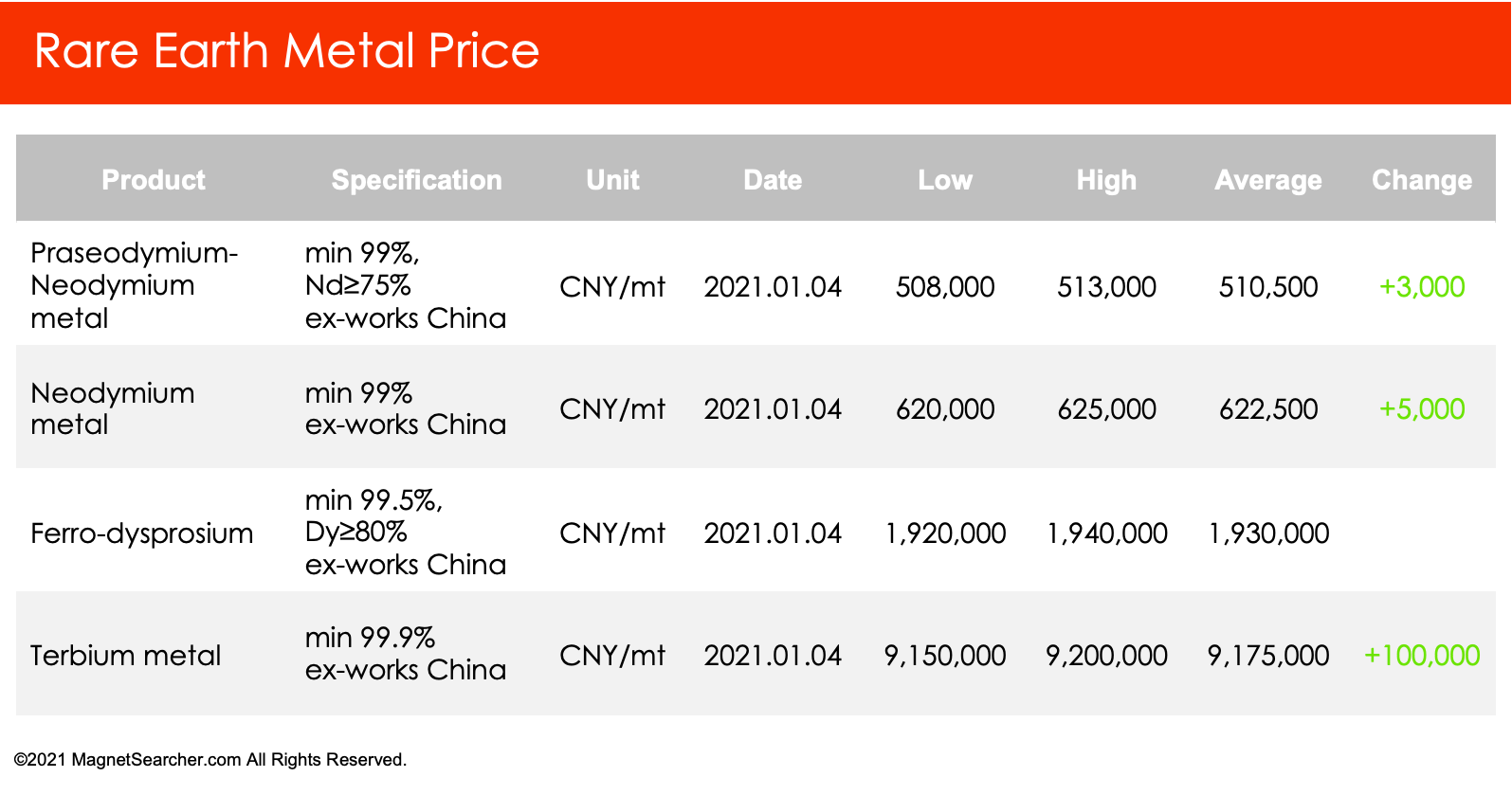Select the Specification column header
1512x795 pixels.
pos(416,180)
